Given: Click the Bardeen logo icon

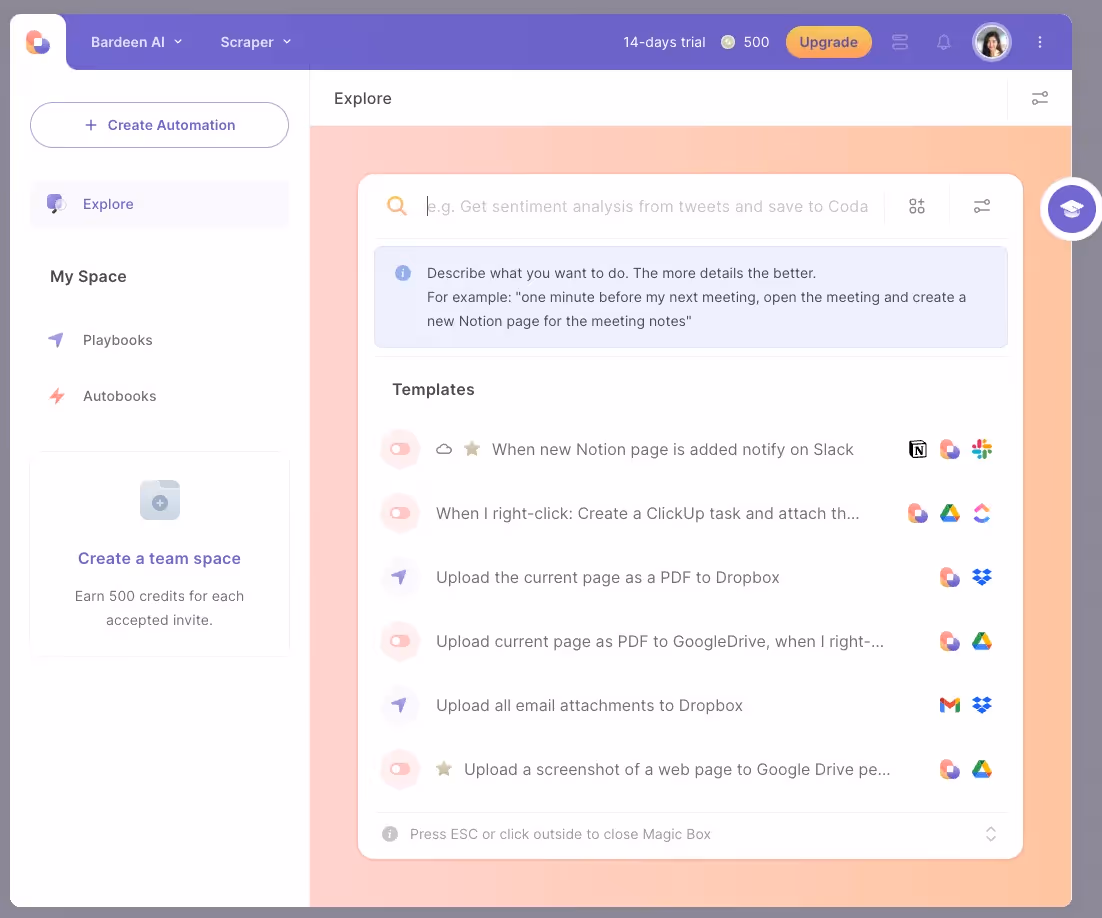Looking at the screenshot, I should 38,42.
